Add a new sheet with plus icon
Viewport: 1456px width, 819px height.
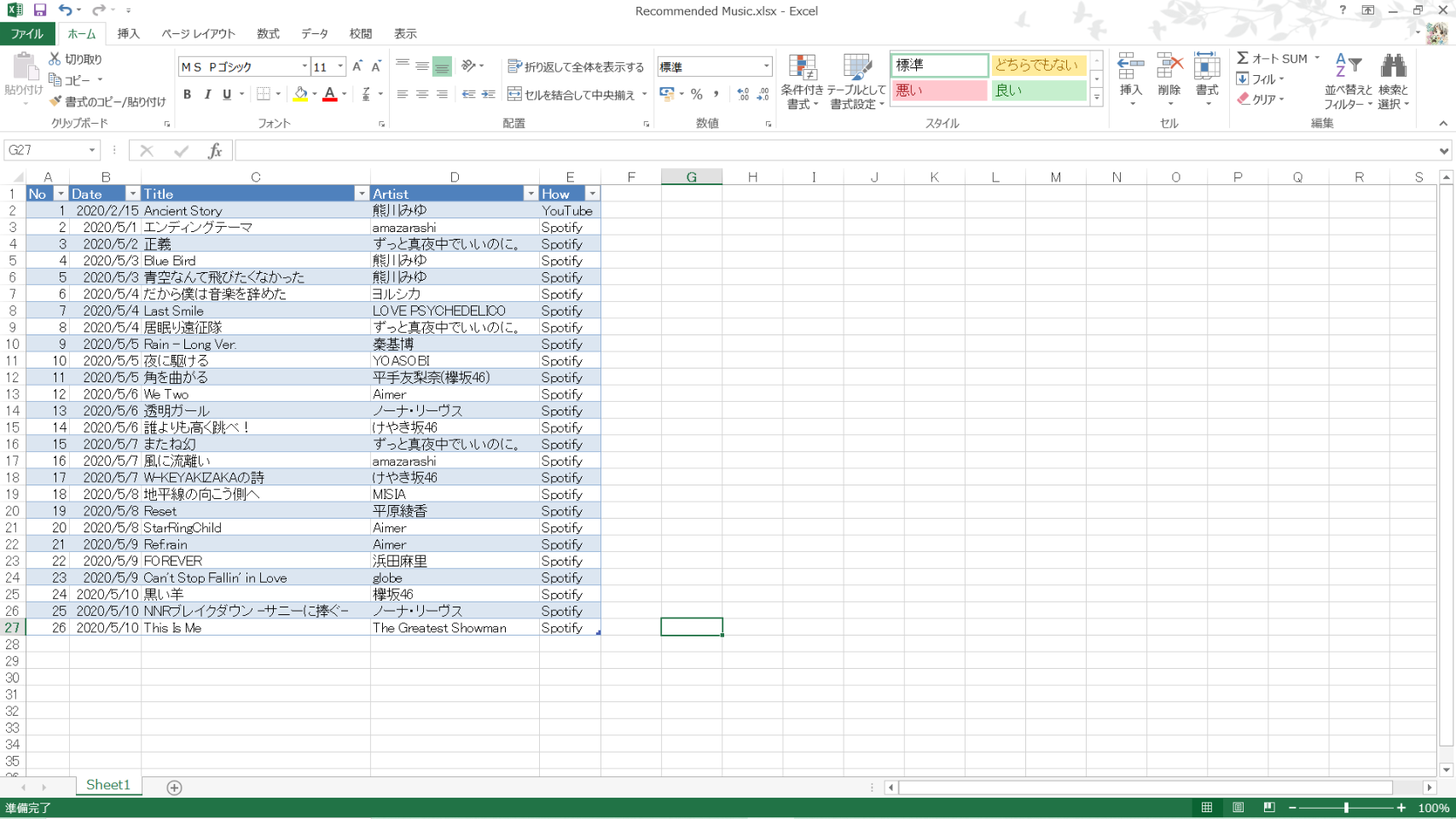pos(174,787)
